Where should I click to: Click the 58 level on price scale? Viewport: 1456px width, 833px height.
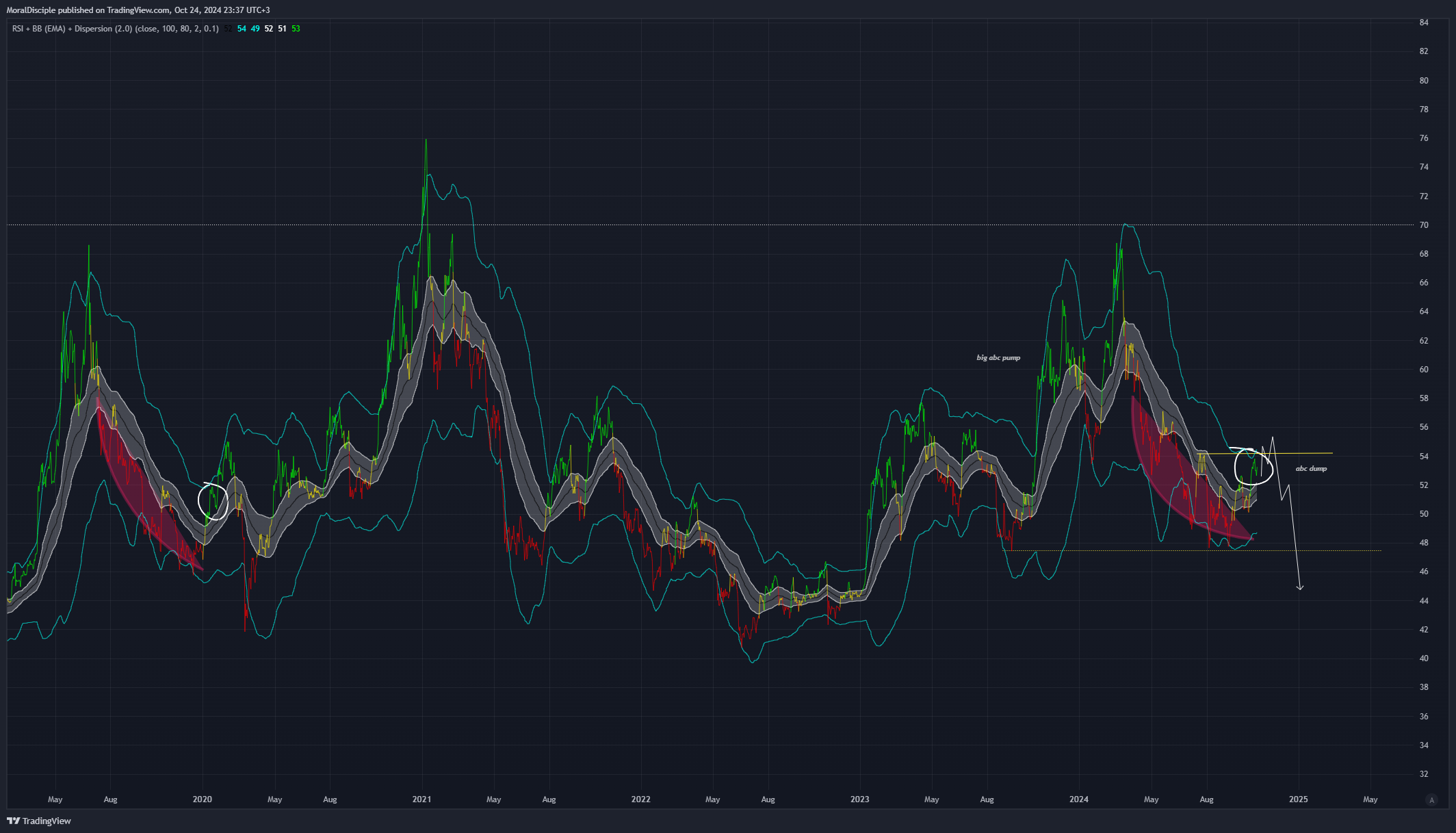pos(1424,398)
